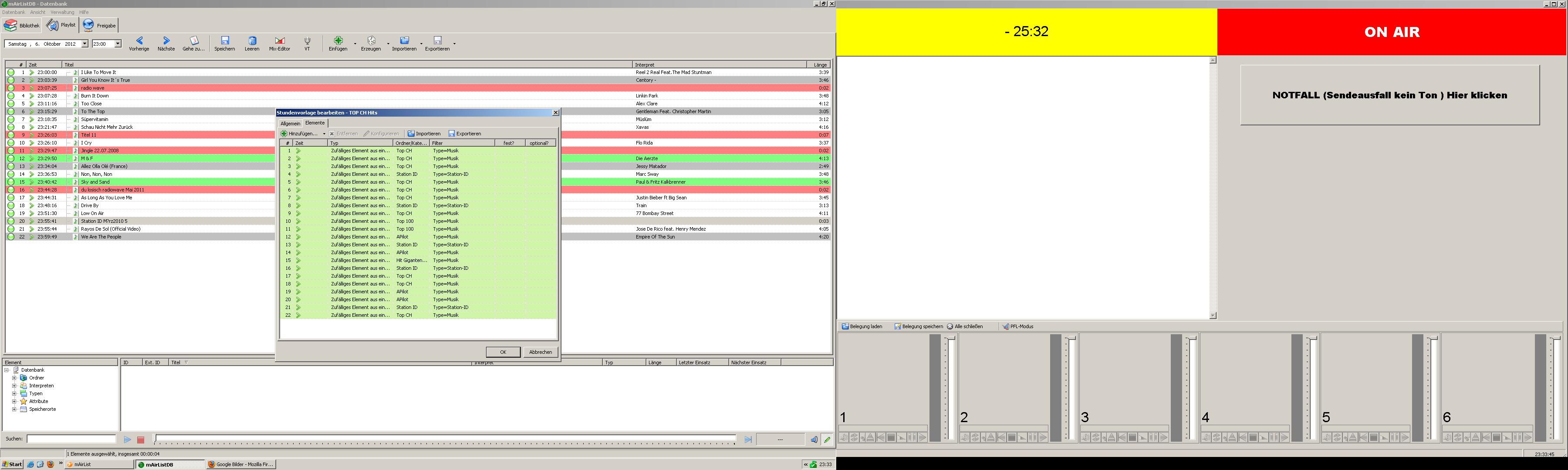This screenshot has width=1568, height=470.
Task: Click the Abbrechen button
Action: (x=540, y=352)
